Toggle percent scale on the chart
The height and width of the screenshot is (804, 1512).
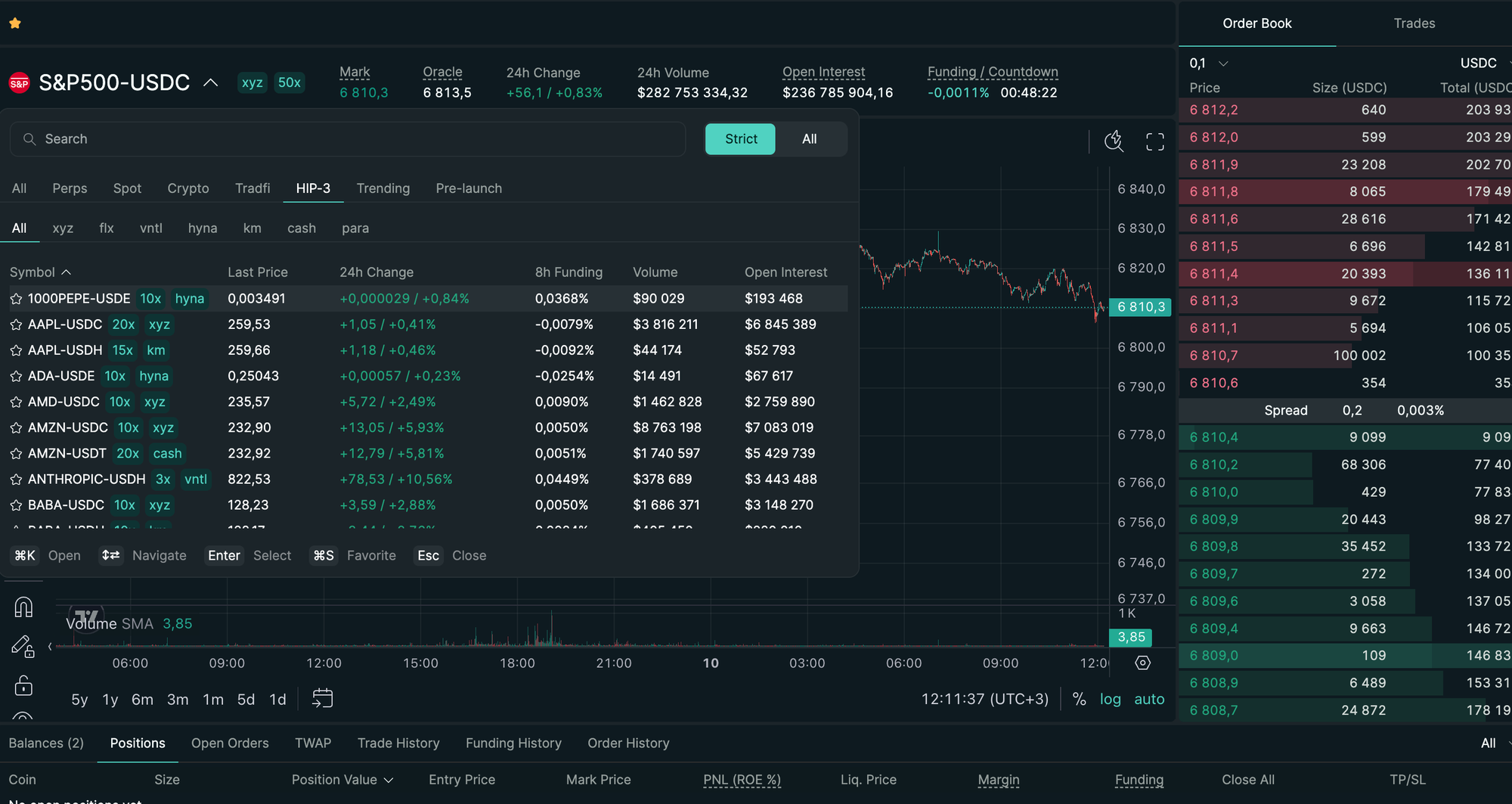coord(1080,699)
